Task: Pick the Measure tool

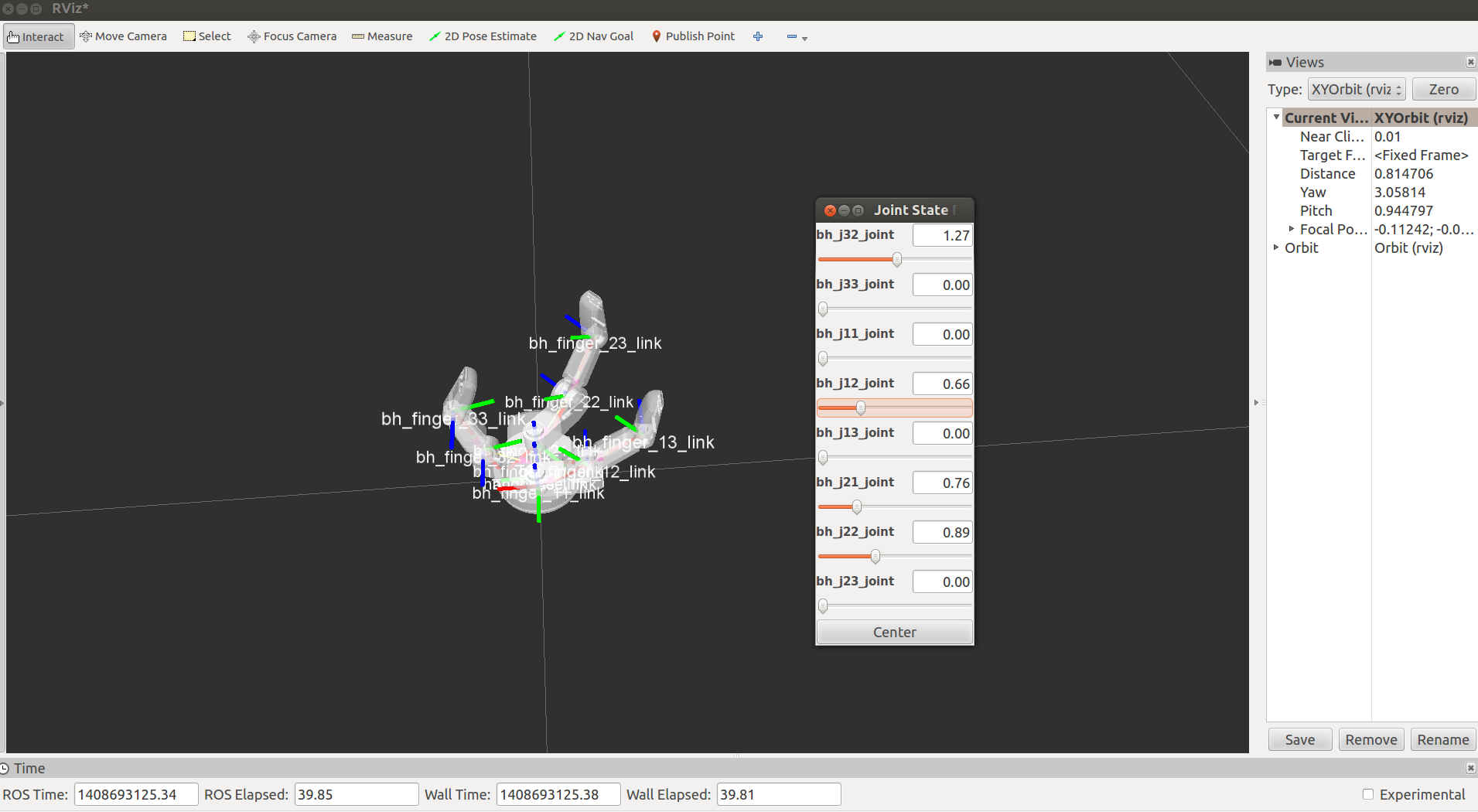Action: pyautogui.click(x=382, y=36)
